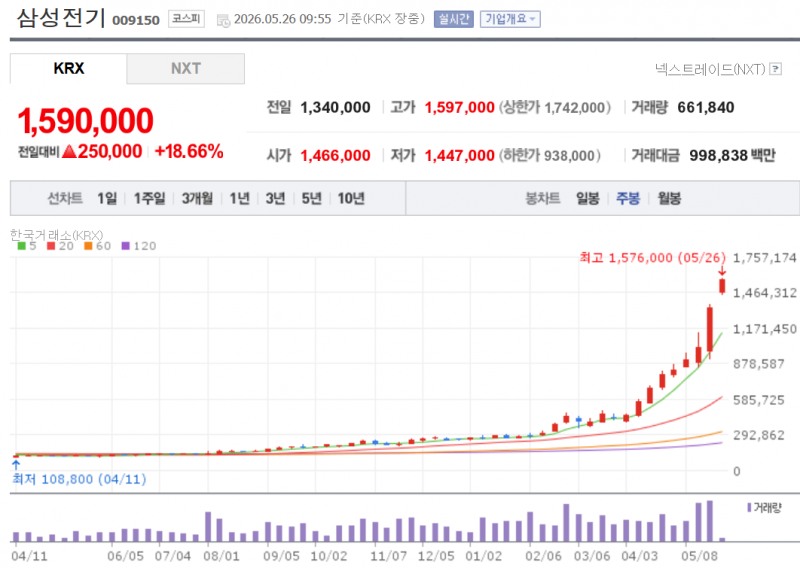Click the 최저 108,800 (04/11) label
Image resolution: width=800 pixels, height=568 pixels.
click(x=79, y=479)
